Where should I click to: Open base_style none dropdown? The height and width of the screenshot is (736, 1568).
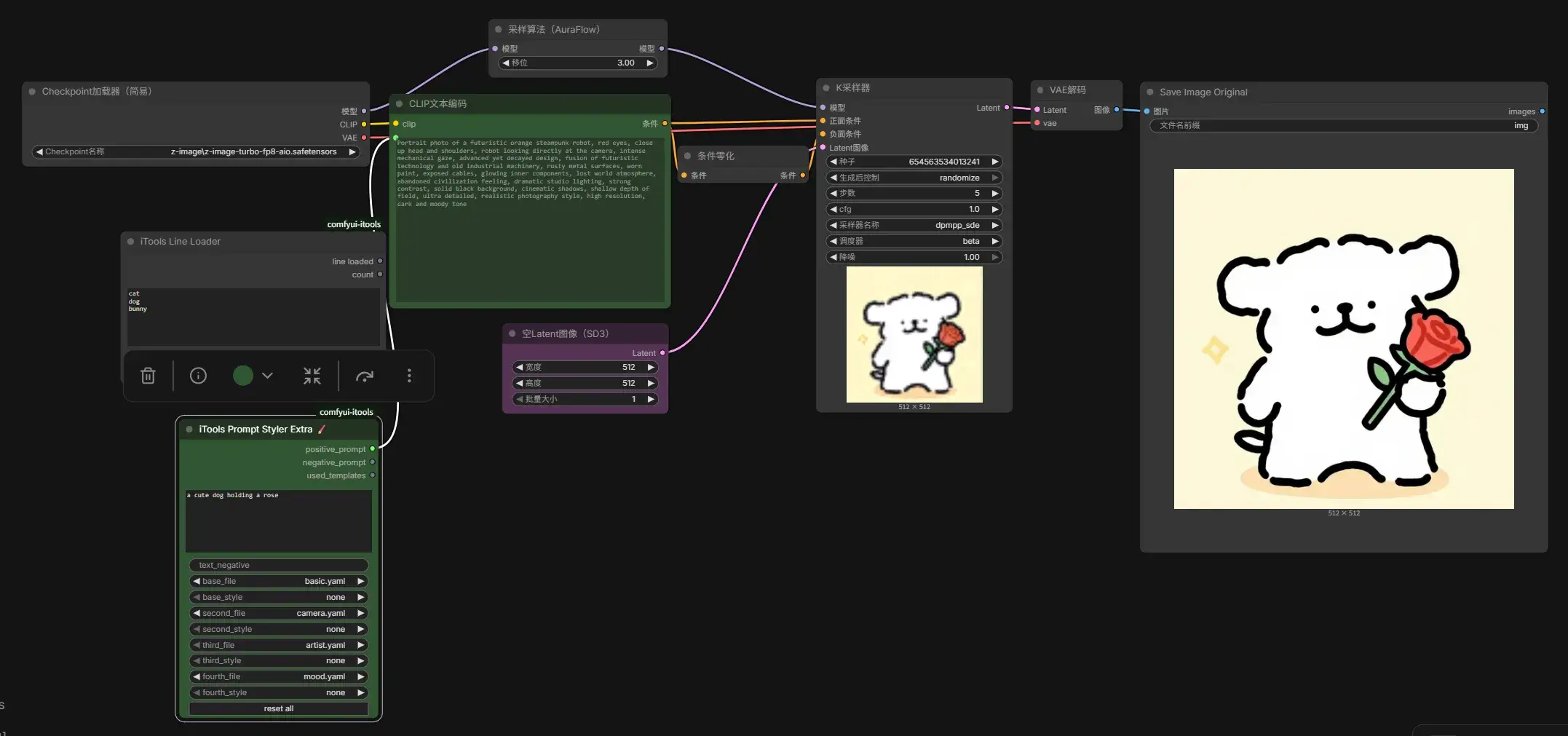pos(279,597)
